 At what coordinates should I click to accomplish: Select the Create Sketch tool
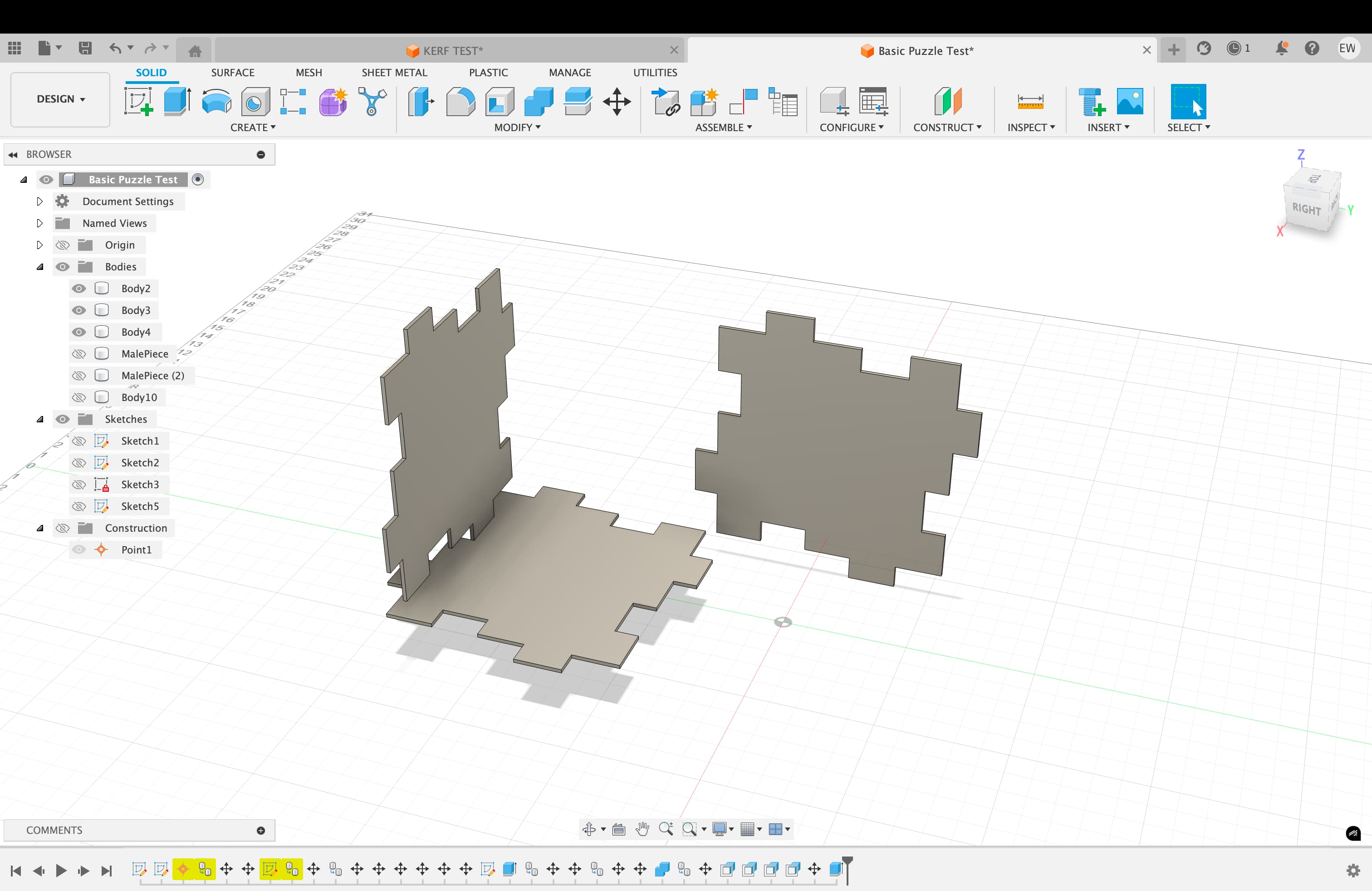[x=138, y=102]
